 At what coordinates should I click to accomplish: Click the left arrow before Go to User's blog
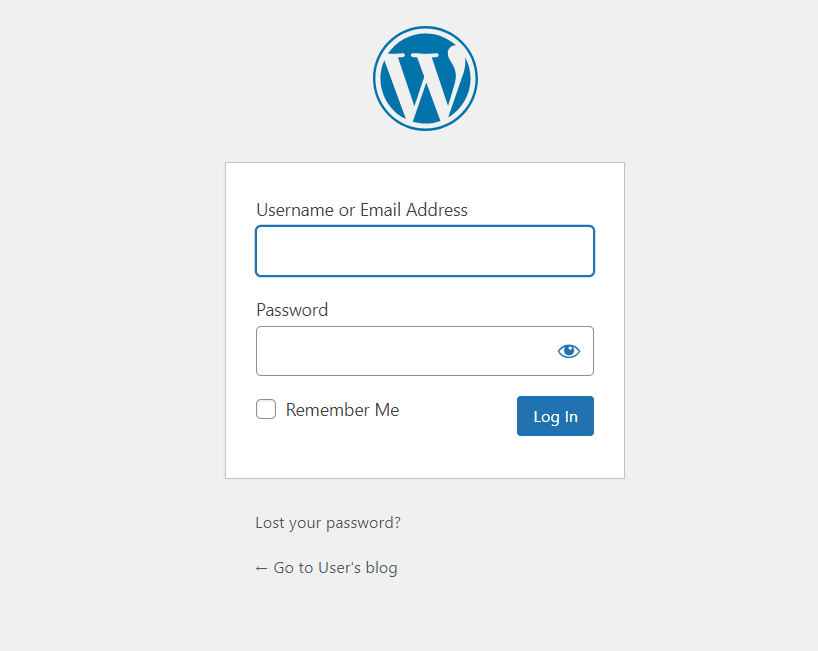(261, 568)
